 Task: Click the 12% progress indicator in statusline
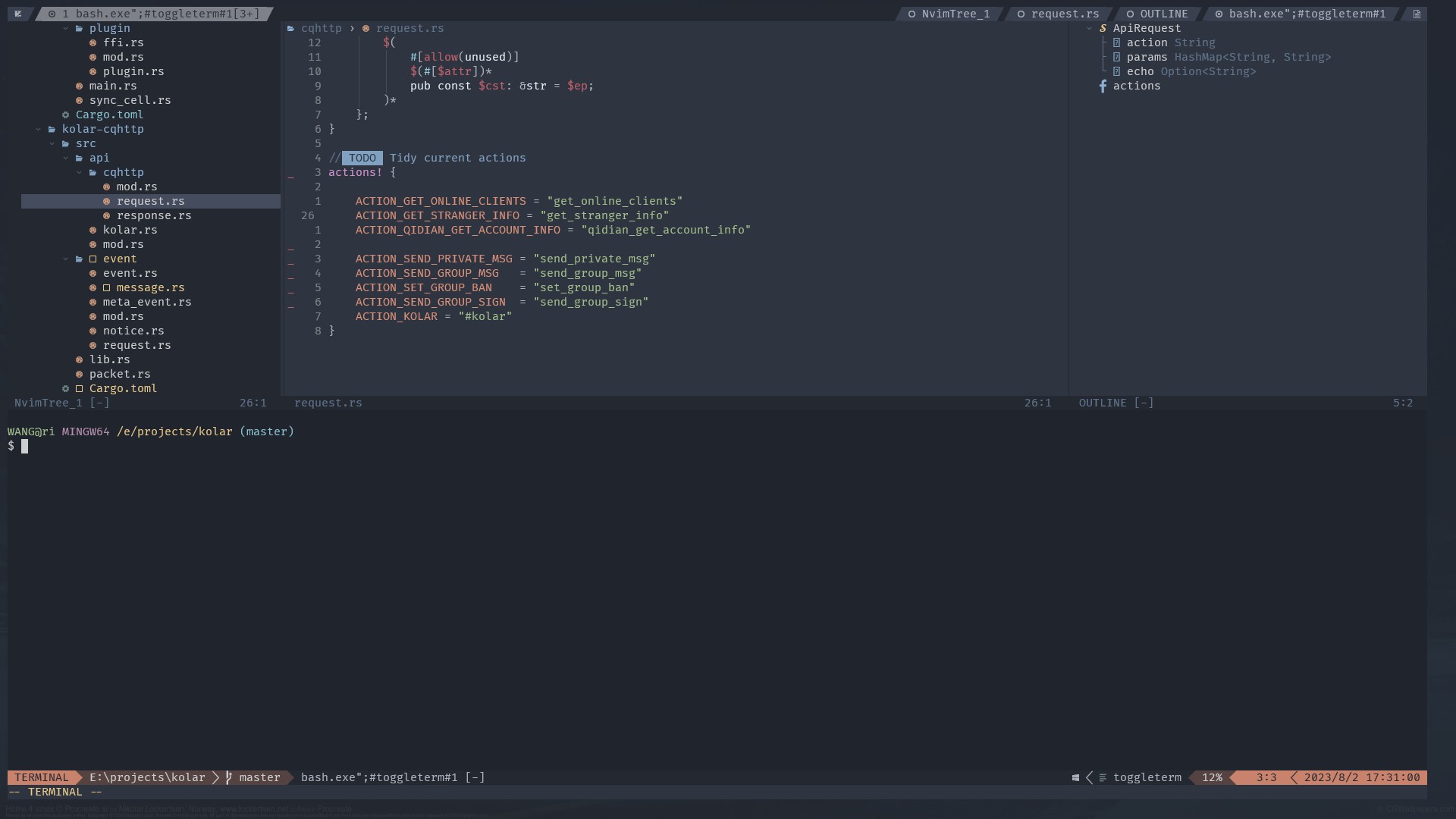(1211, 777)
